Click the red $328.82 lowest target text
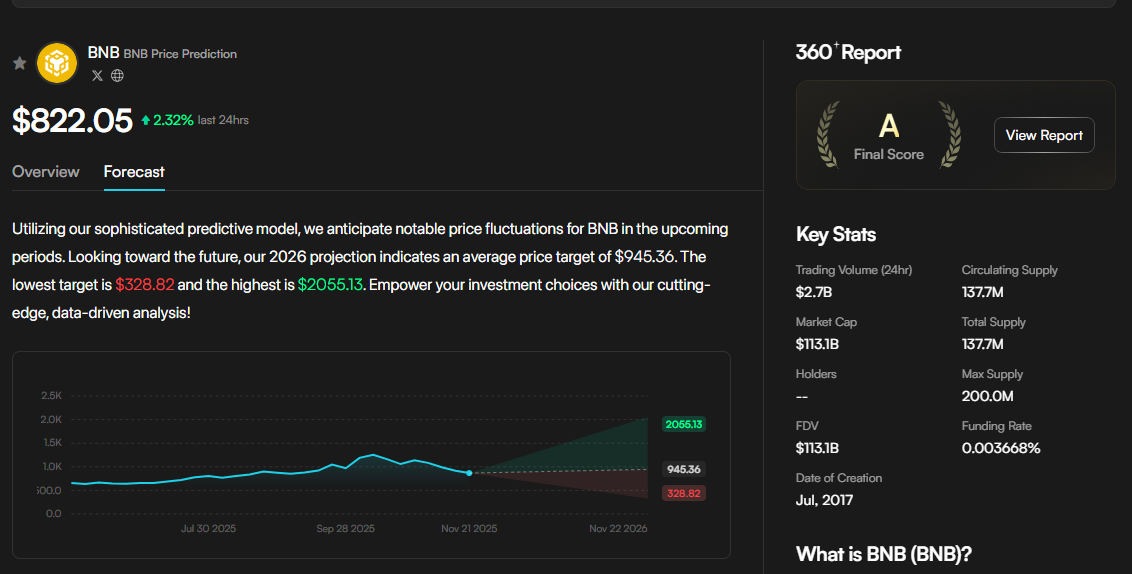 coord(144,284)
